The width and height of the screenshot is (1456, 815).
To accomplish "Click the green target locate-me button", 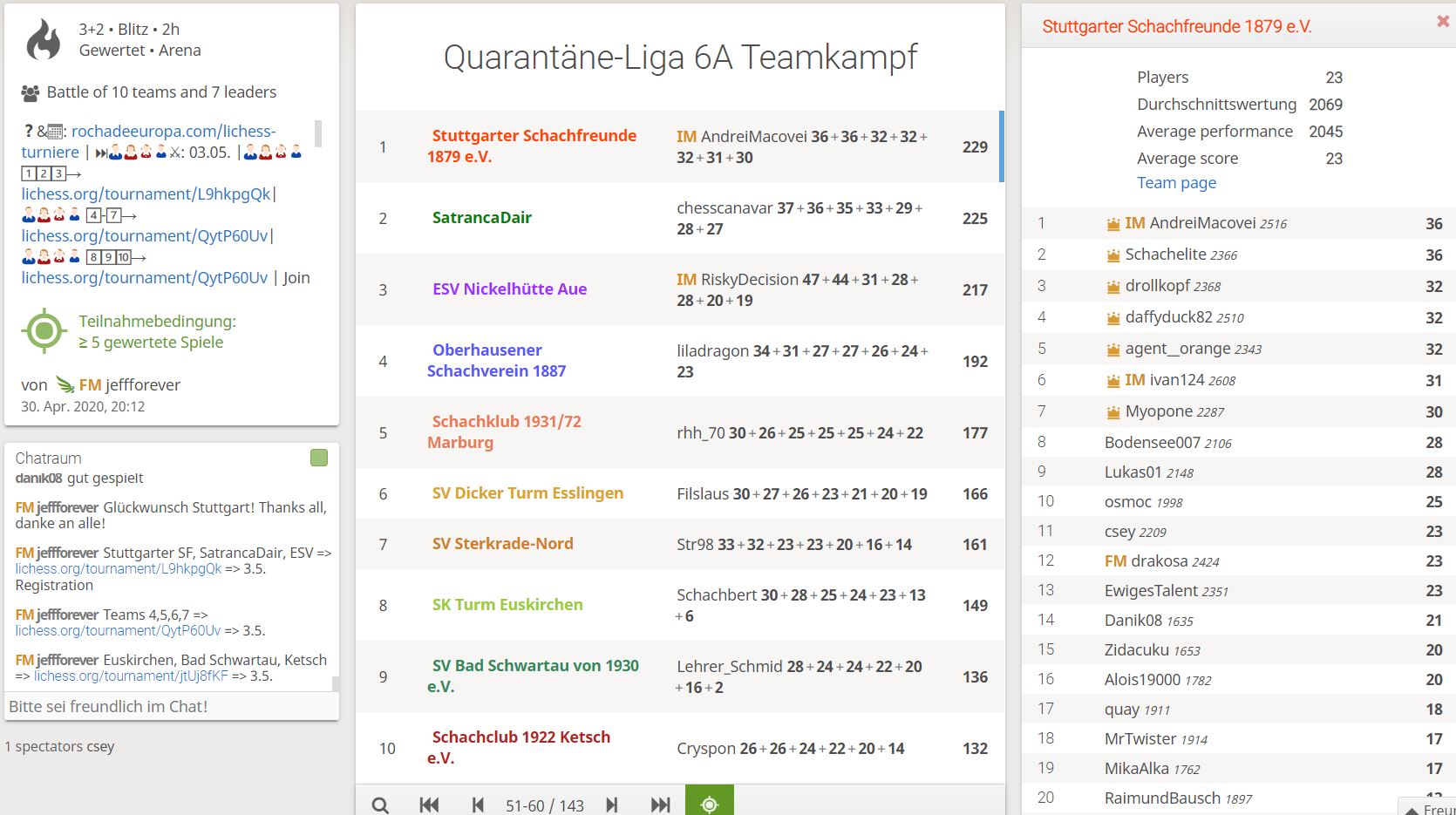I will pos(710,802).
